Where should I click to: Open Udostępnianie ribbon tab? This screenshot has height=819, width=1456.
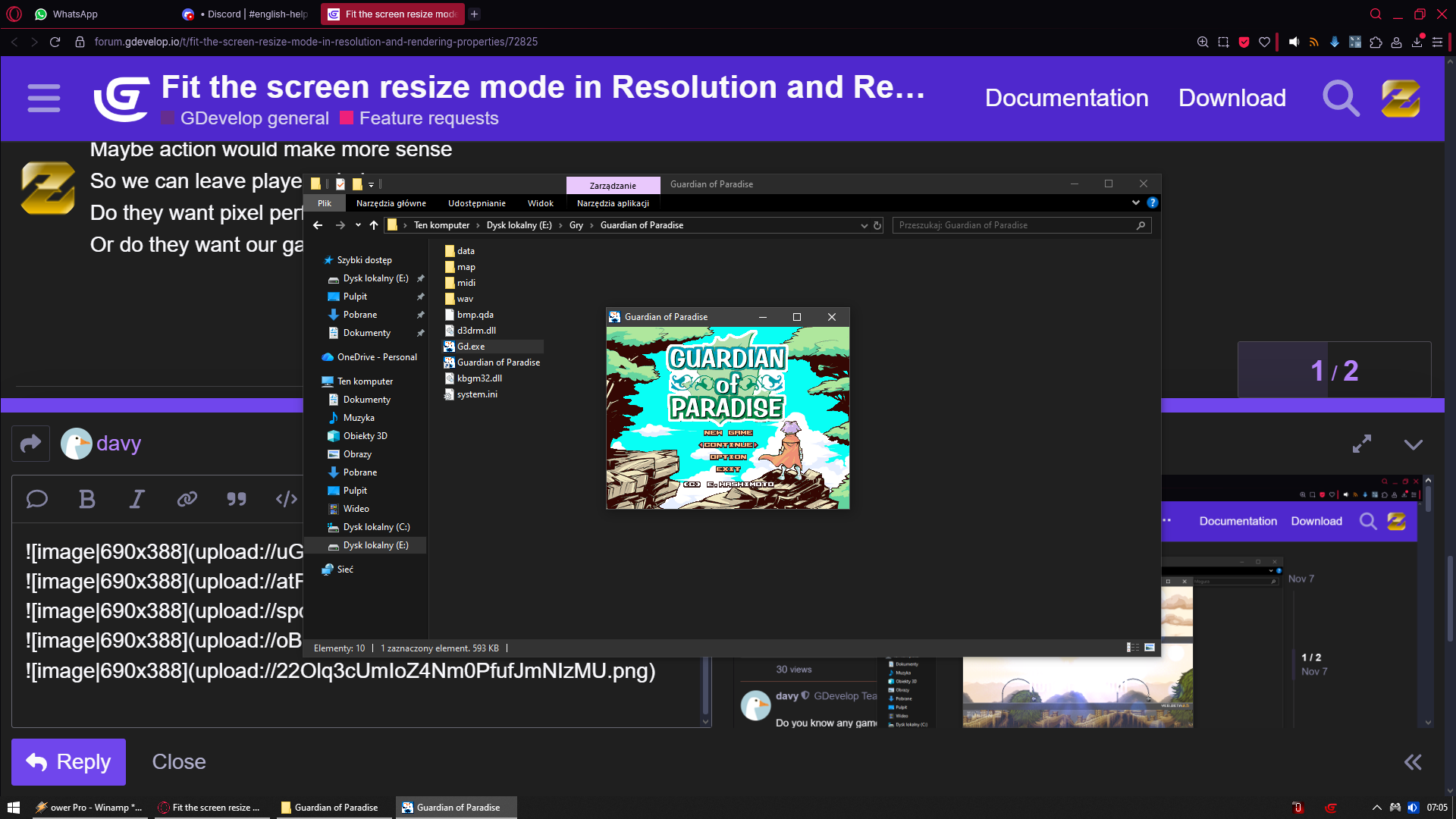[477, 203]
